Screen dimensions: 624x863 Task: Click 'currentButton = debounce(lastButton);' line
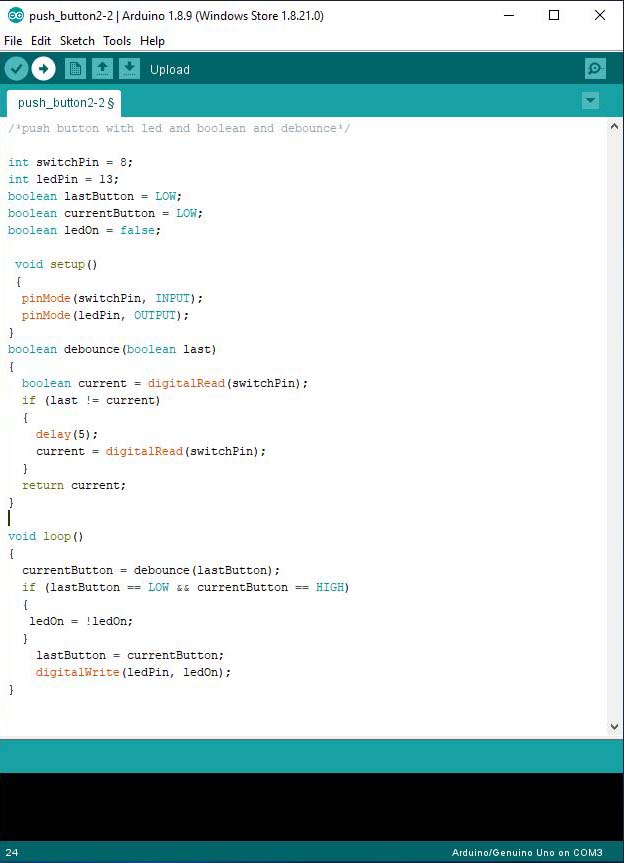click(151, 571)
